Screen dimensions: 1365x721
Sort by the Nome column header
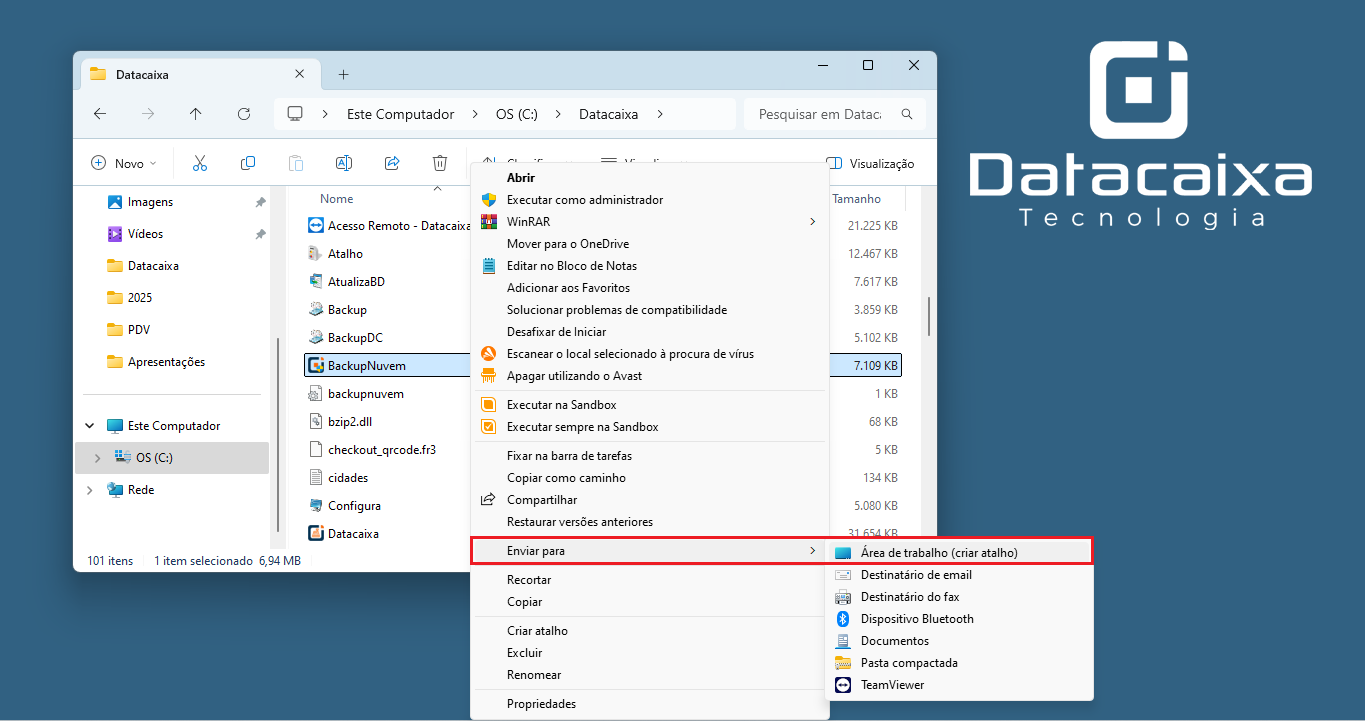[x=337, y=199]
